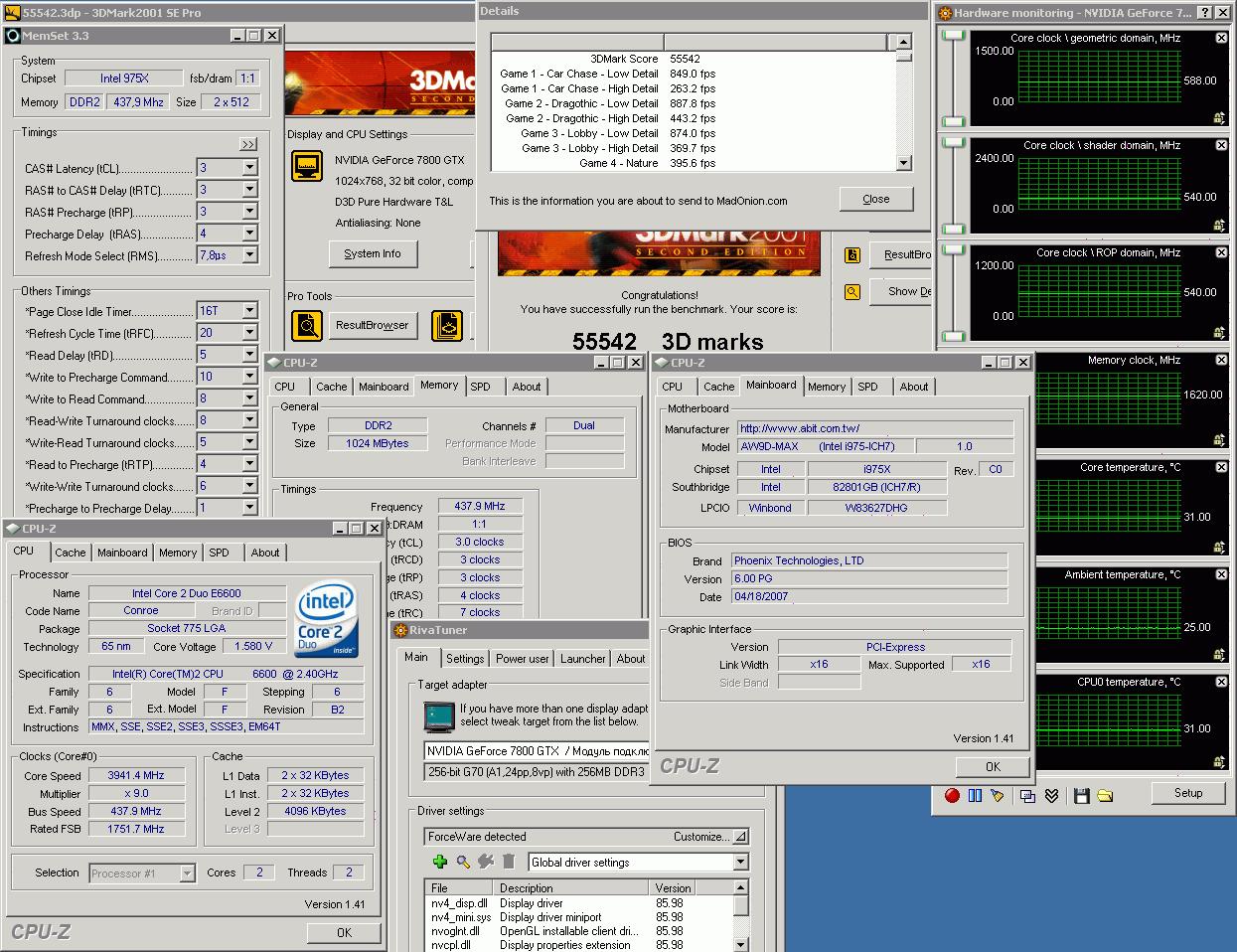The width and height of the screenshot is (1237, 952).
Task: Close the Core clock ROP domain graph
Action: pyautogui.click(x=1221, y=252)
